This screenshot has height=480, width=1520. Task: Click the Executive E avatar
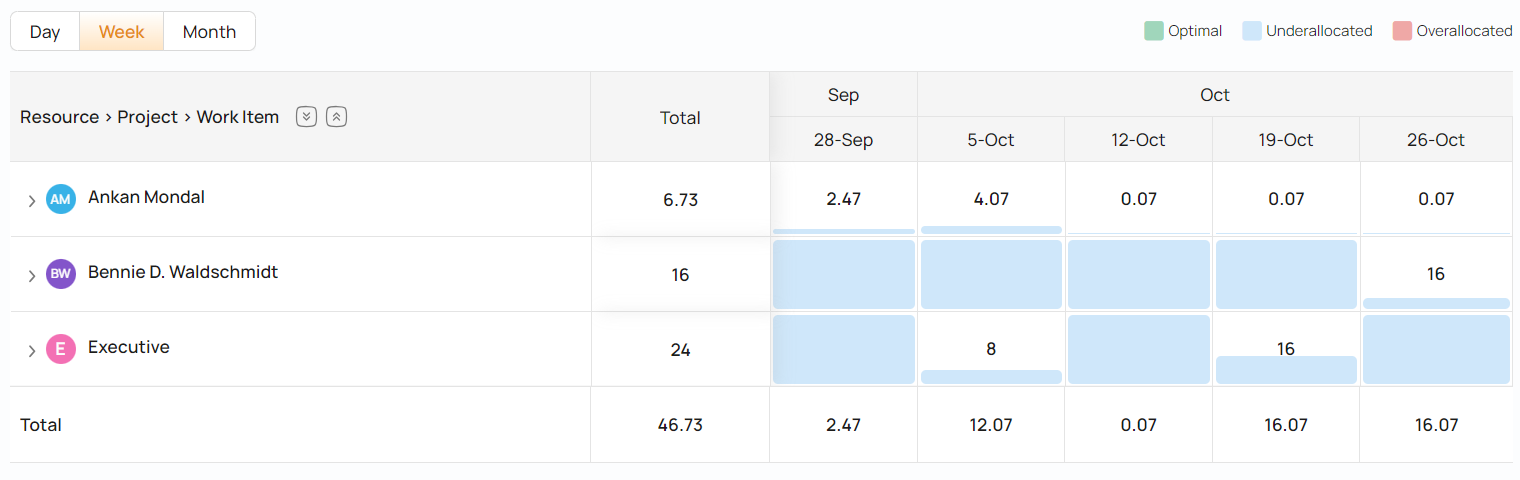[61, 349]
